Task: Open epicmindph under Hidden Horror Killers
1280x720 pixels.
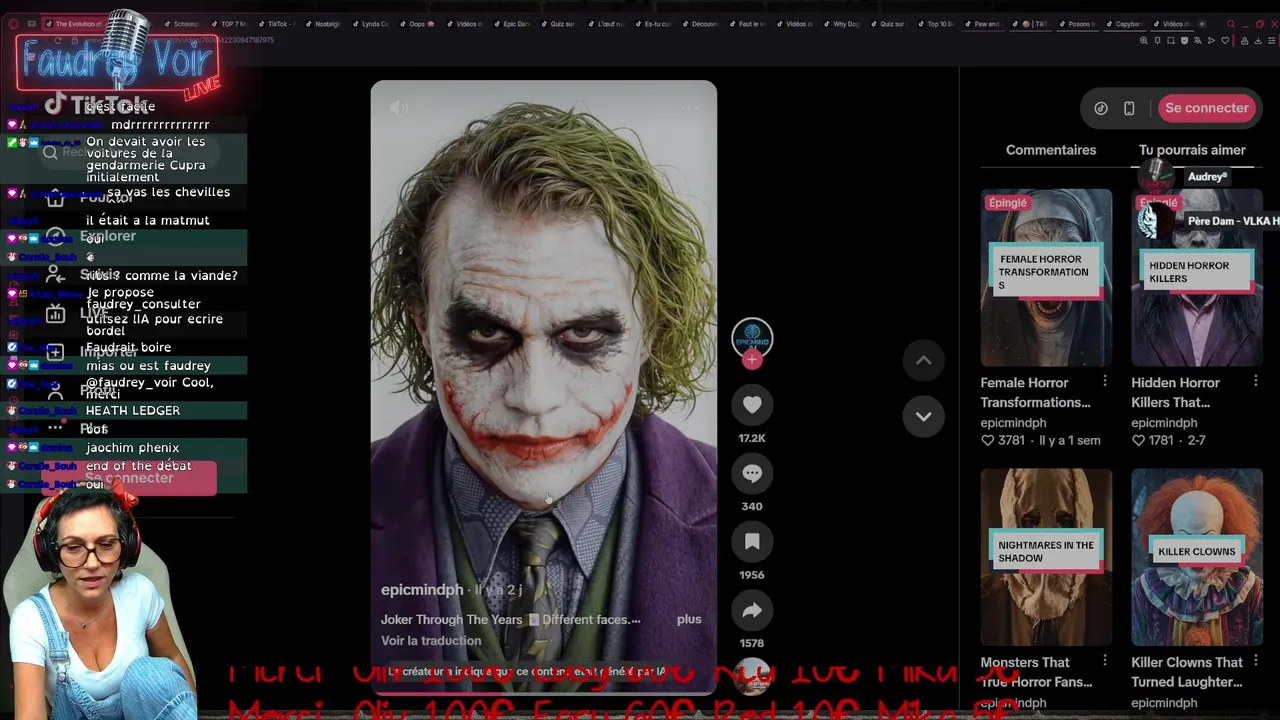Action: 1164,423
